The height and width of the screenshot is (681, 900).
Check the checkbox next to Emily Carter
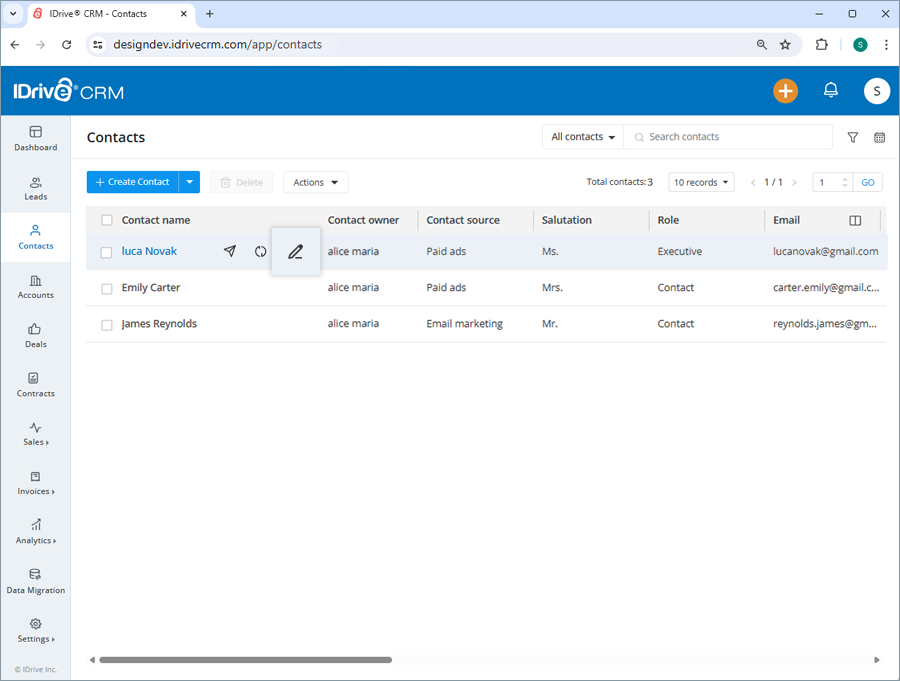[x=106, y=288]
